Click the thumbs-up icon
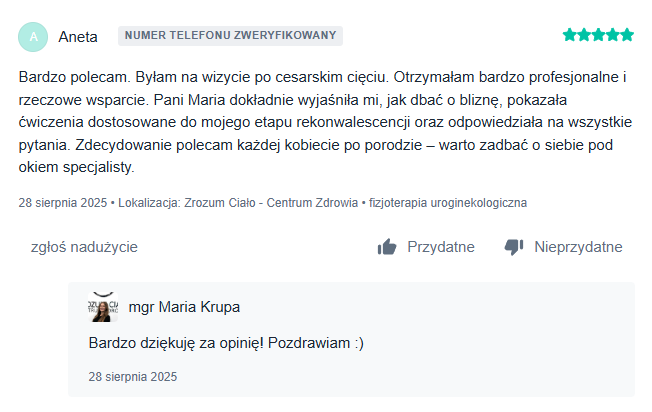This screenshot has width=652, height=412. click(387, 247)
